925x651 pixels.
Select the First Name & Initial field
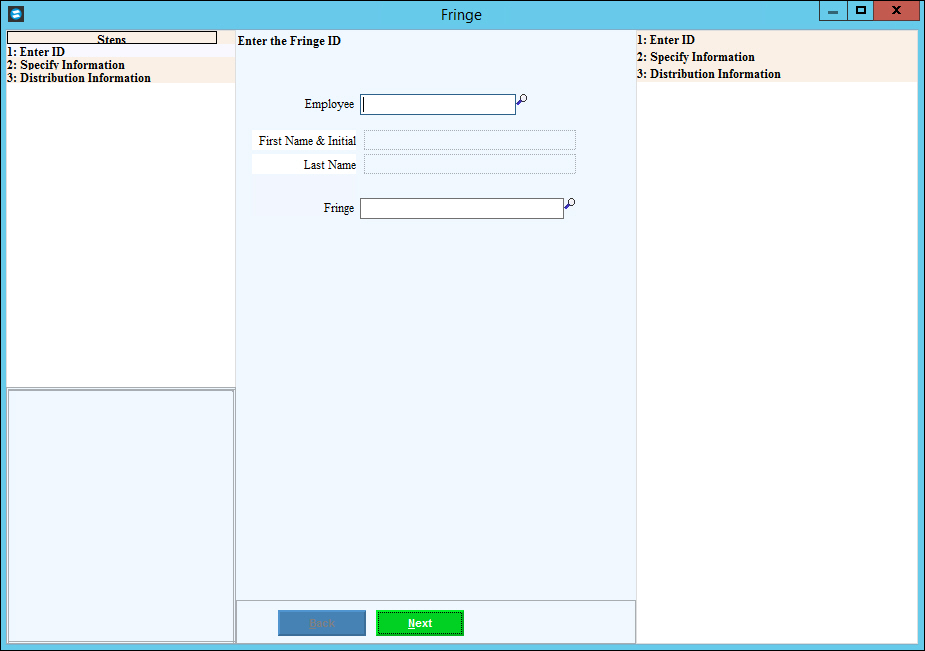click(470, 140)
